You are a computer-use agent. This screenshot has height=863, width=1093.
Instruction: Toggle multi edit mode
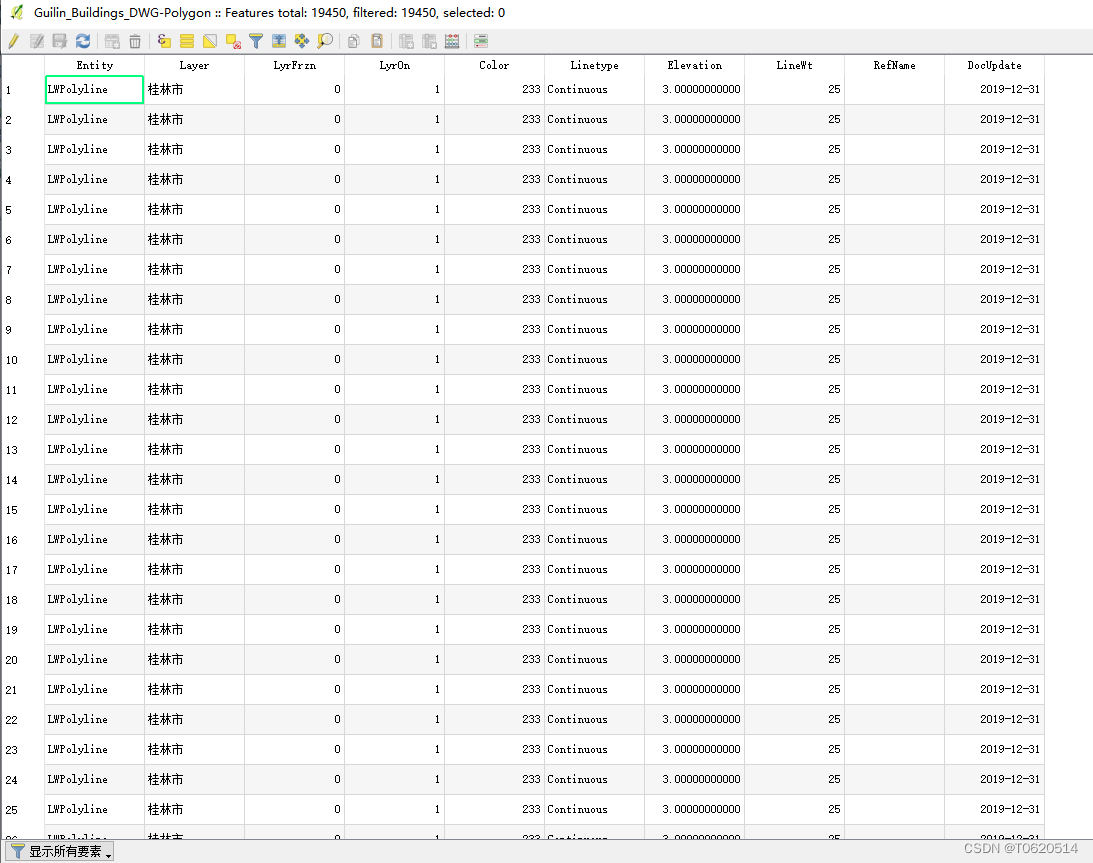click(x=37, y=41)
